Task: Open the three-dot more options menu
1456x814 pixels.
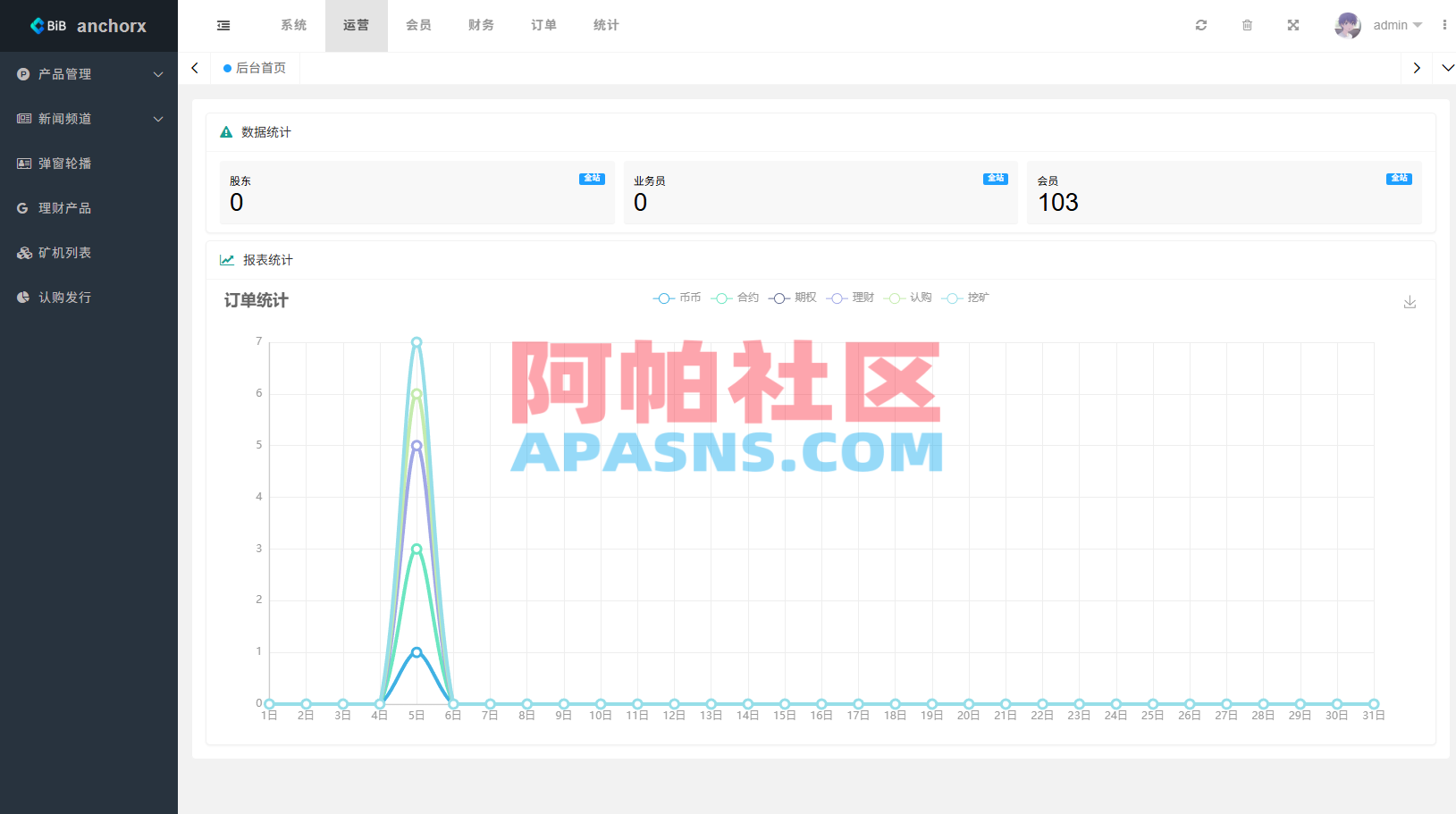Action: pyautogui.click(x=1444, y=25)
